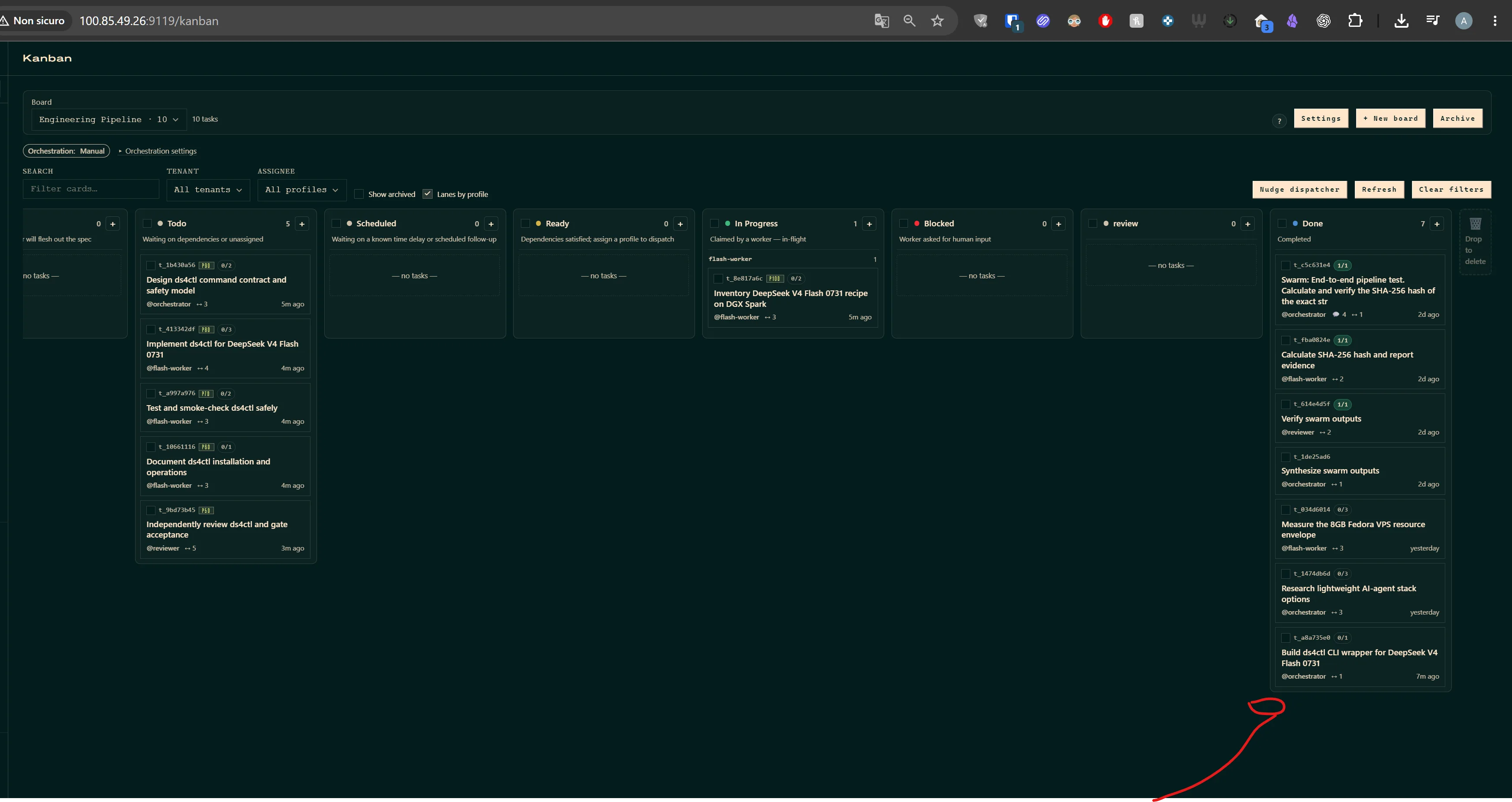This screenshot has width=1512, height=802.
Task: Click the Archive button
Action: [1457, 119]
